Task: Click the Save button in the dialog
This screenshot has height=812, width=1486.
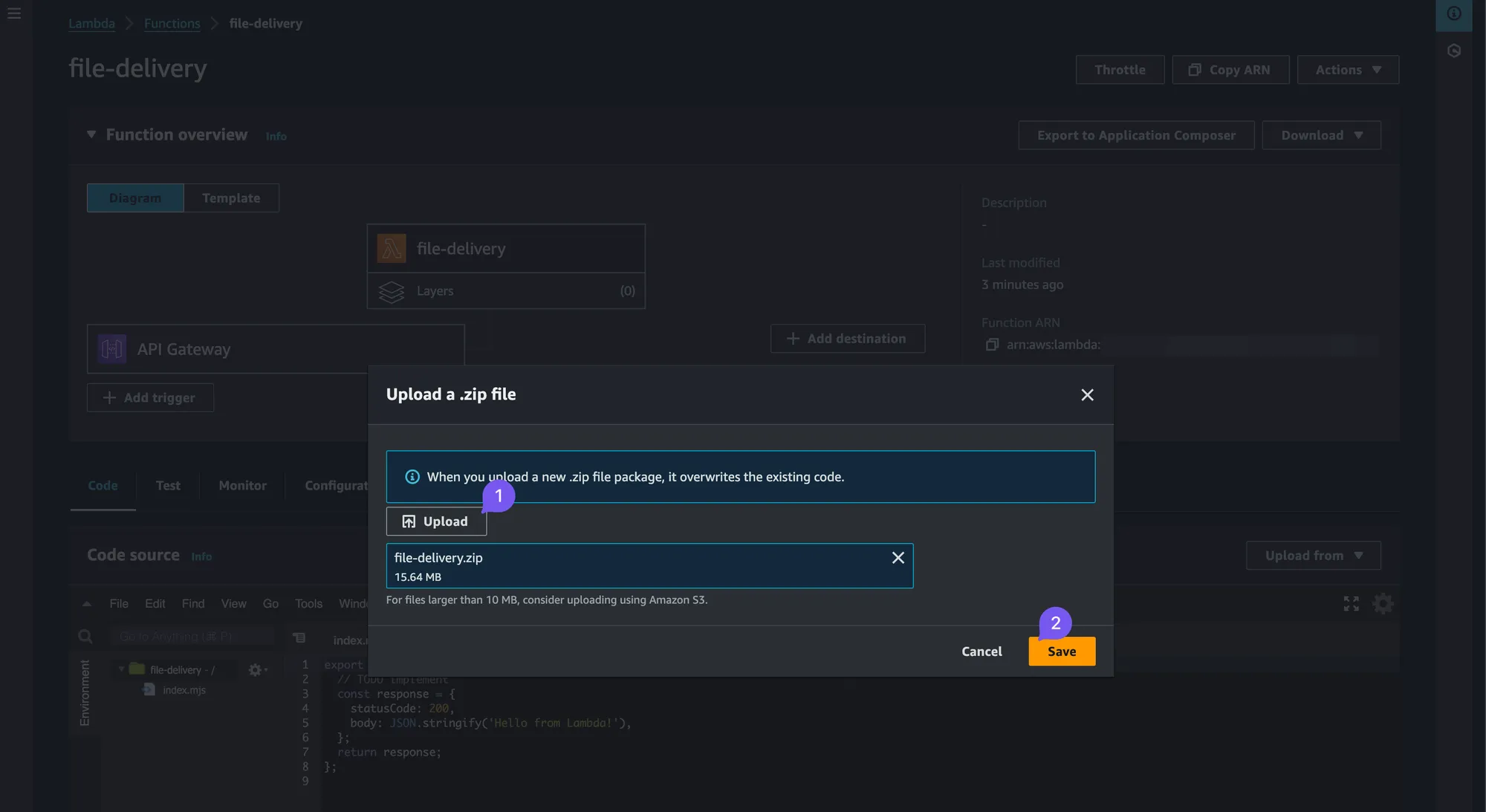Action: 1062,651
